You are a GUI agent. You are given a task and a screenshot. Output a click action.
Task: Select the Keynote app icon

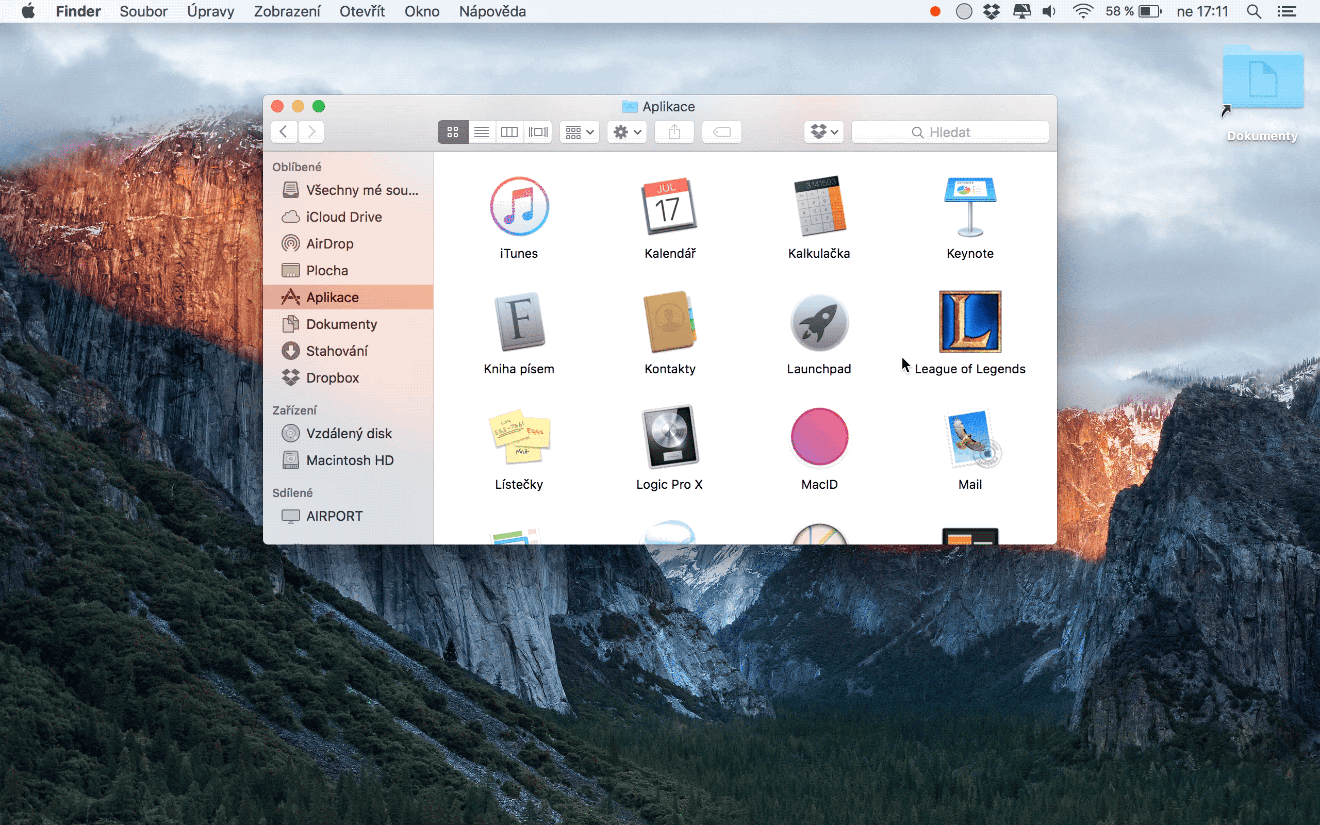pyautogui.click(x=970, y=207)
